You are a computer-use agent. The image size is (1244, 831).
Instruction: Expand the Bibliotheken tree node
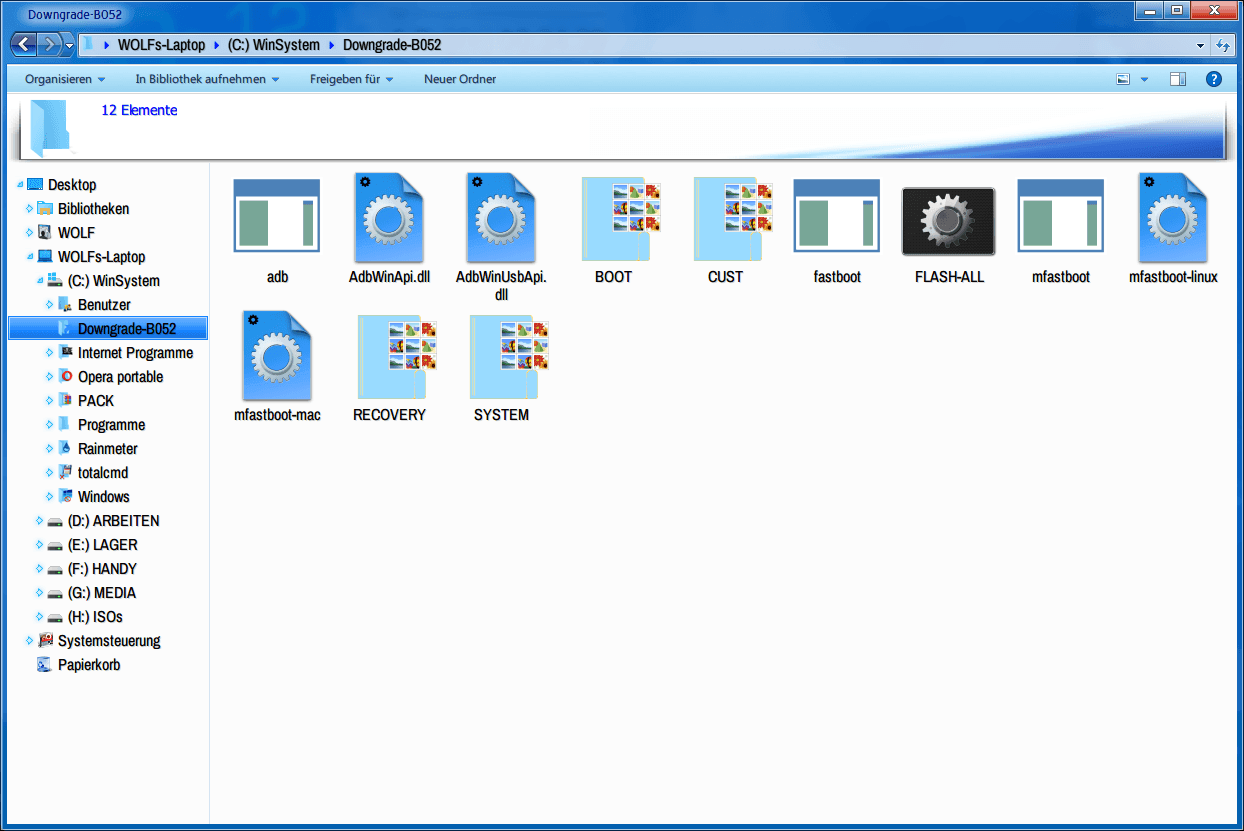click(30, 209)
